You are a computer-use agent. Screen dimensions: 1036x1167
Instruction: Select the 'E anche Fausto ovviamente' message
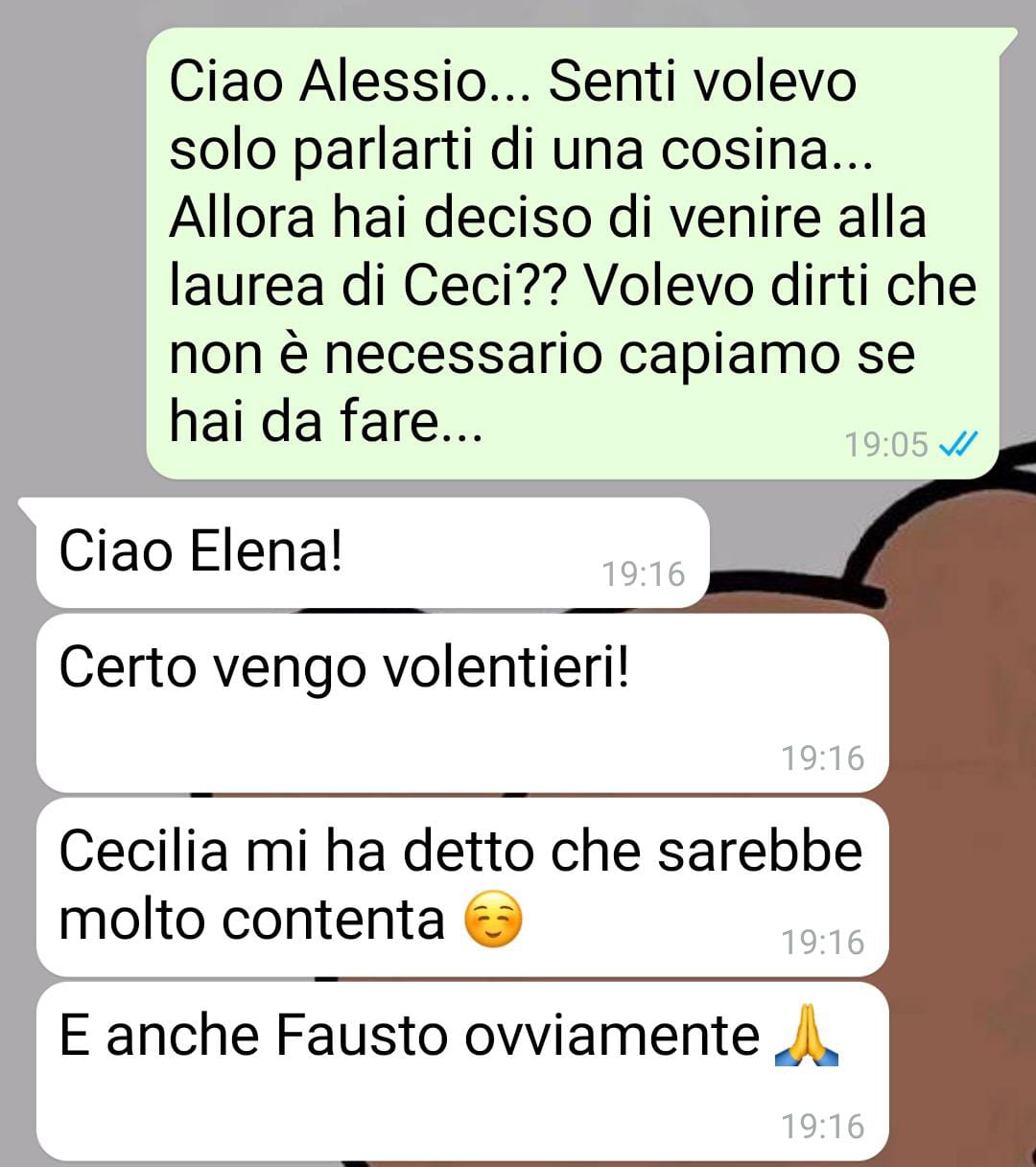tap(462, 1071)
